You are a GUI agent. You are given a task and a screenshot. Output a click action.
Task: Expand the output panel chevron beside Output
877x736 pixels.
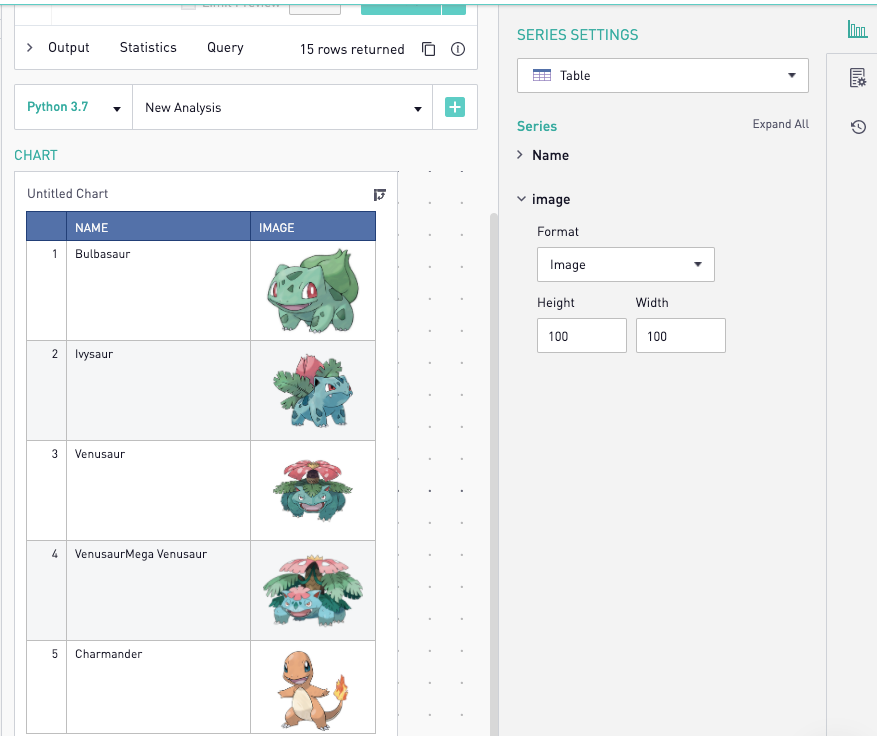point(30,48)
